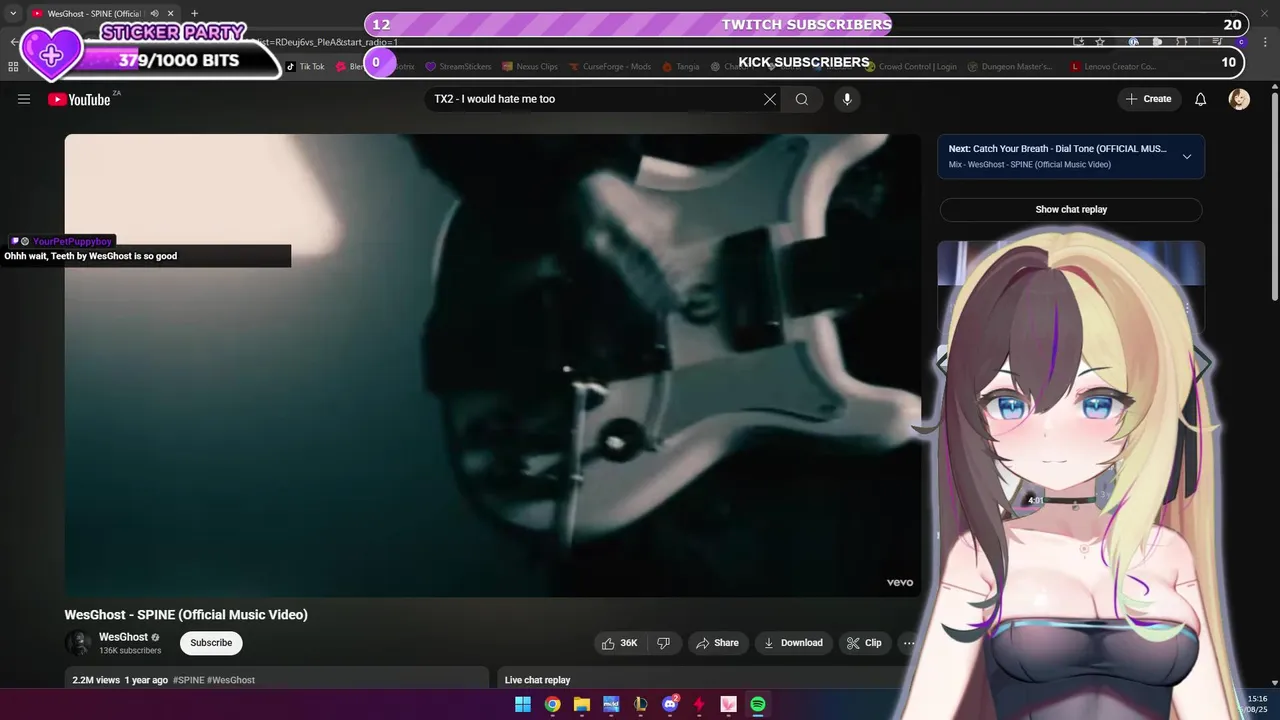Subscribe to the WesGhost channel
Image resolution: width=1280 pixels, height=720 pixels.
coord(211,643)
